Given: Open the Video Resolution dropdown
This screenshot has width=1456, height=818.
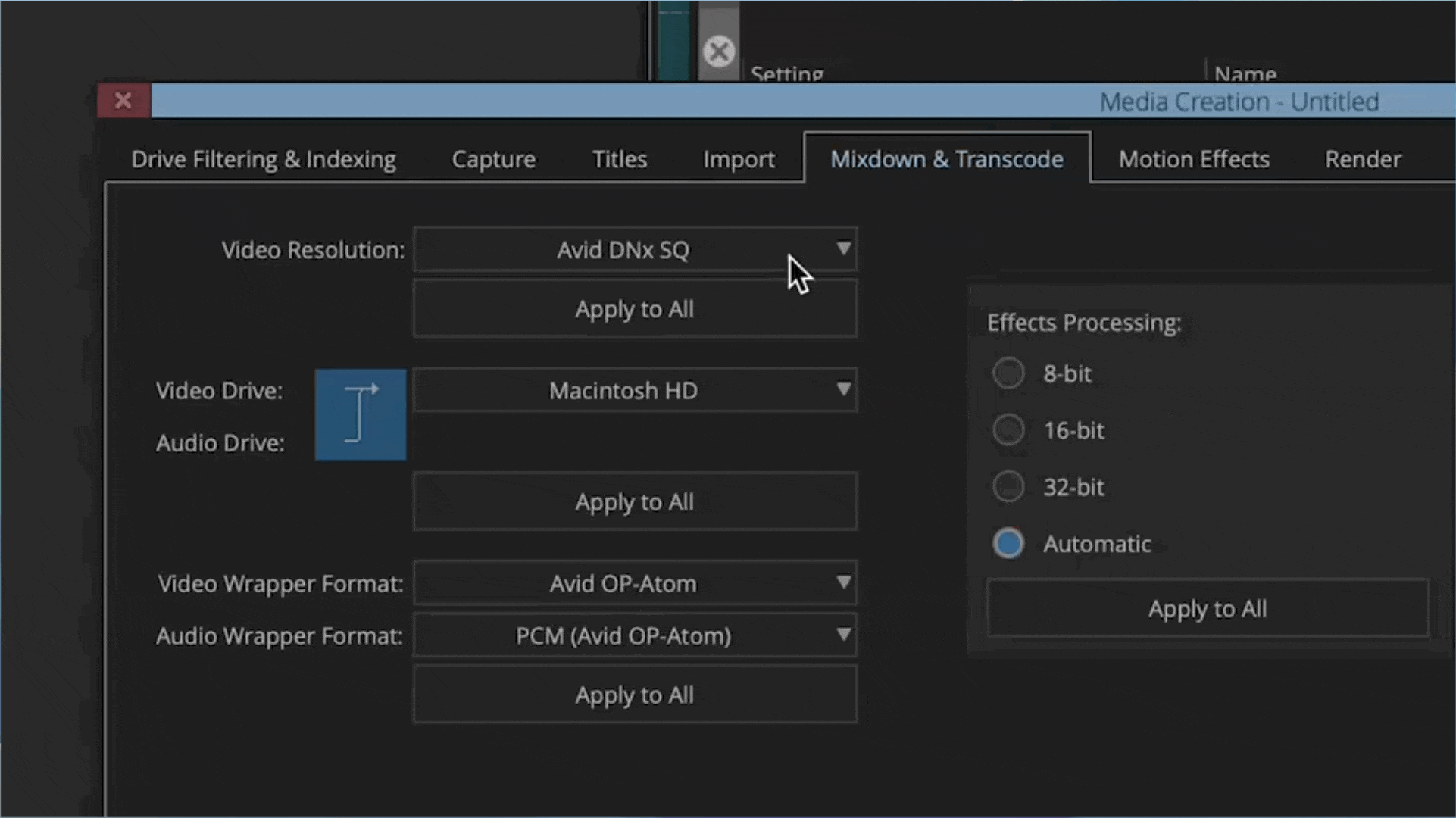Looking at the screenshot, I should (635, 249).
